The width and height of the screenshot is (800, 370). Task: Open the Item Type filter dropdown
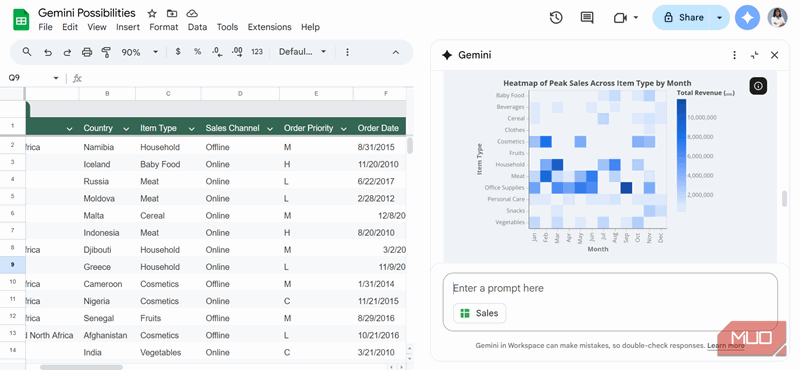191,129
